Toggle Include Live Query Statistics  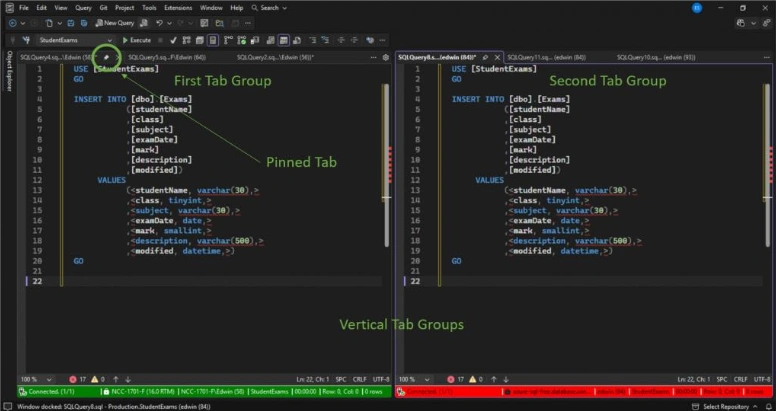click(242, 40)
